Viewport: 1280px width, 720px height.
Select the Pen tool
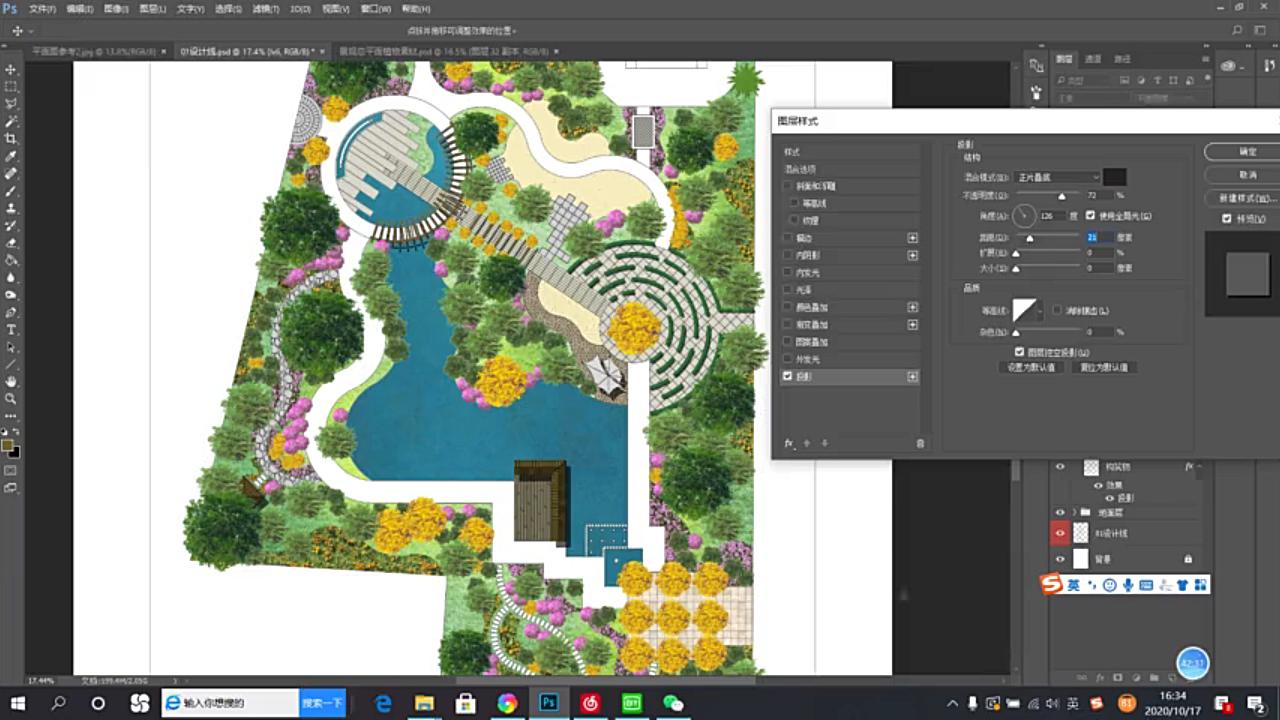pyautogui.click(x=11, y=312)
